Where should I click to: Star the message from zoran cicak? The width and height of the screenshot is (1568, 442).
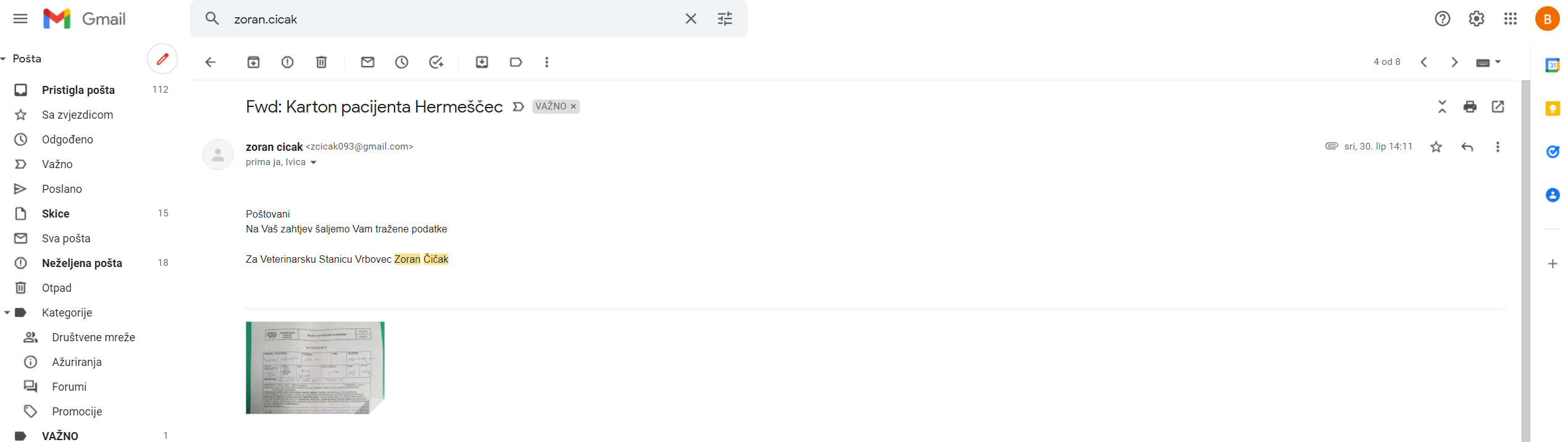pyautogui.click(x=1436, y=147)
